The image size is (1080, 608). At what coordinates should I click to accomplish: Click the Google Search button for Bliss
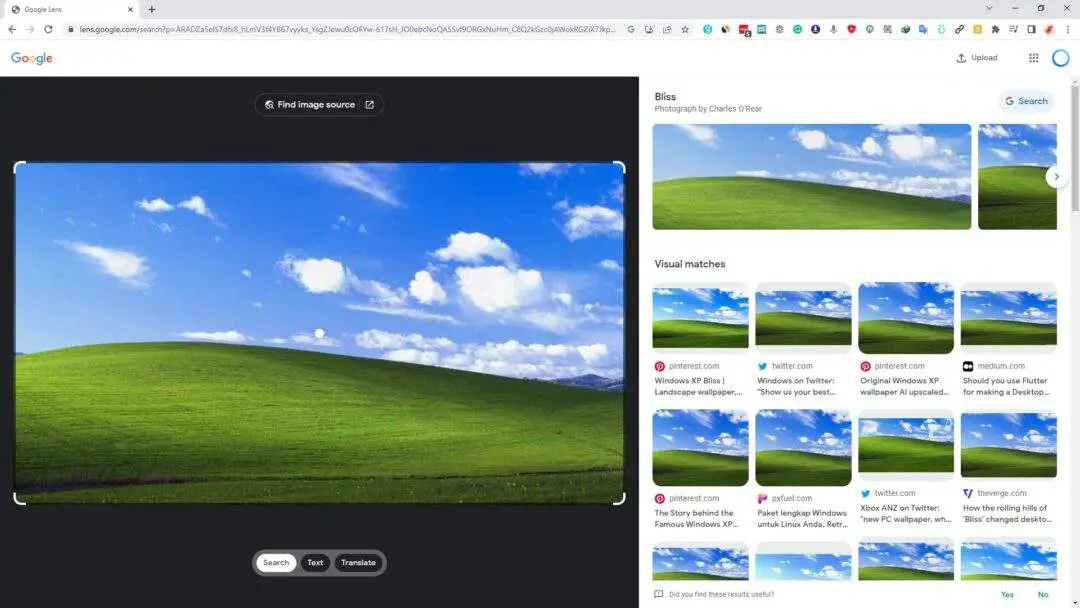pyautogui.click(x=1026, y=101)
